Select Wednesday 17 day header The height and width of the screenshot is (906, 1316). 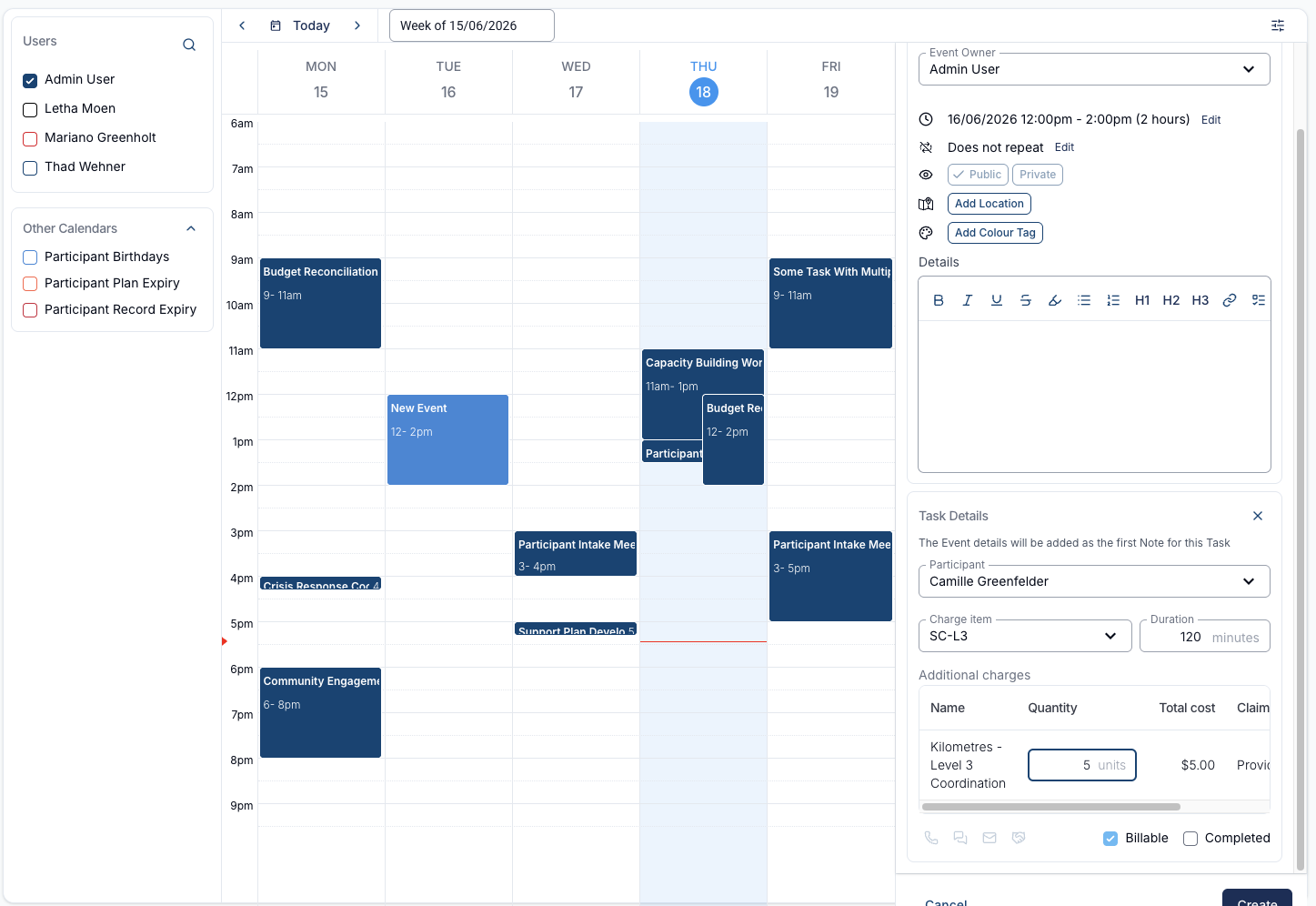(x=576, y=82)
